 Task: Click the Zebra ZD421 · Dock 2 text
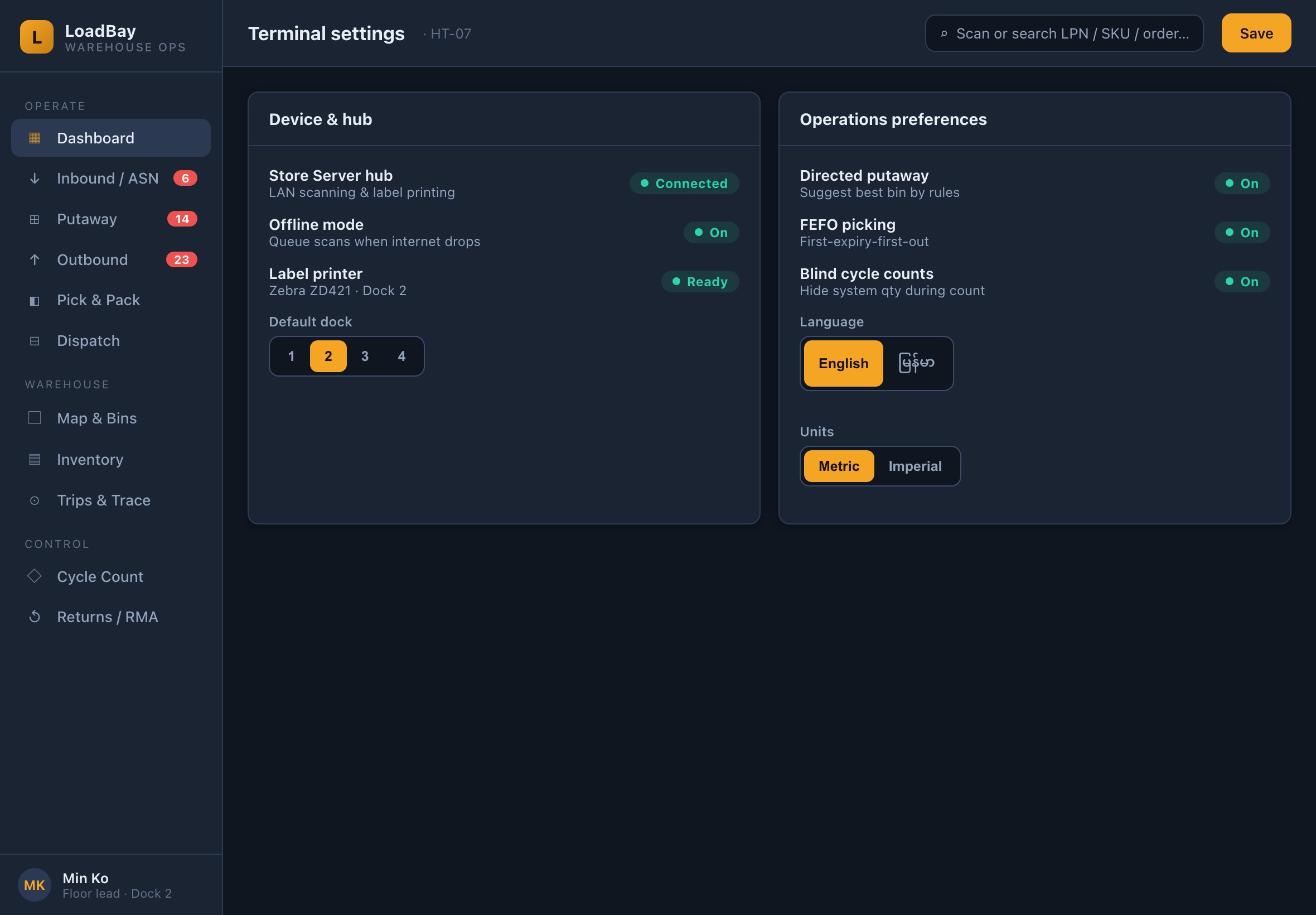337,291
